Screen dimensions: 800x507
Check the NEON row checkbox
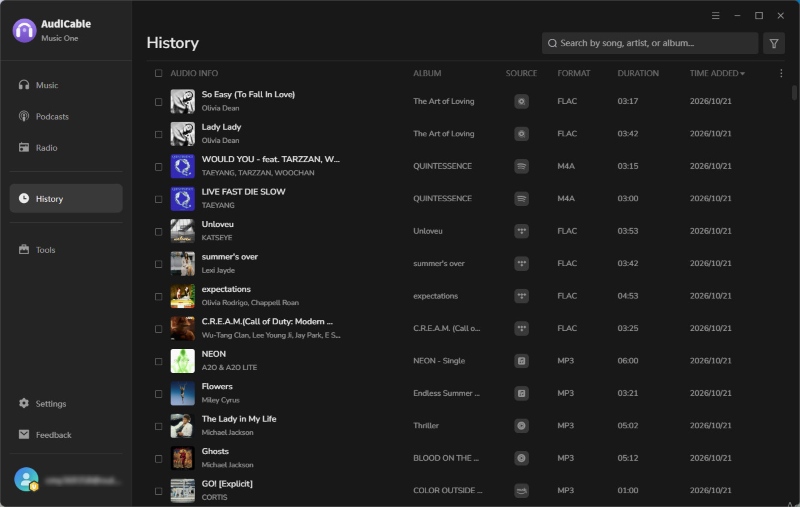(x=159, y=362)
